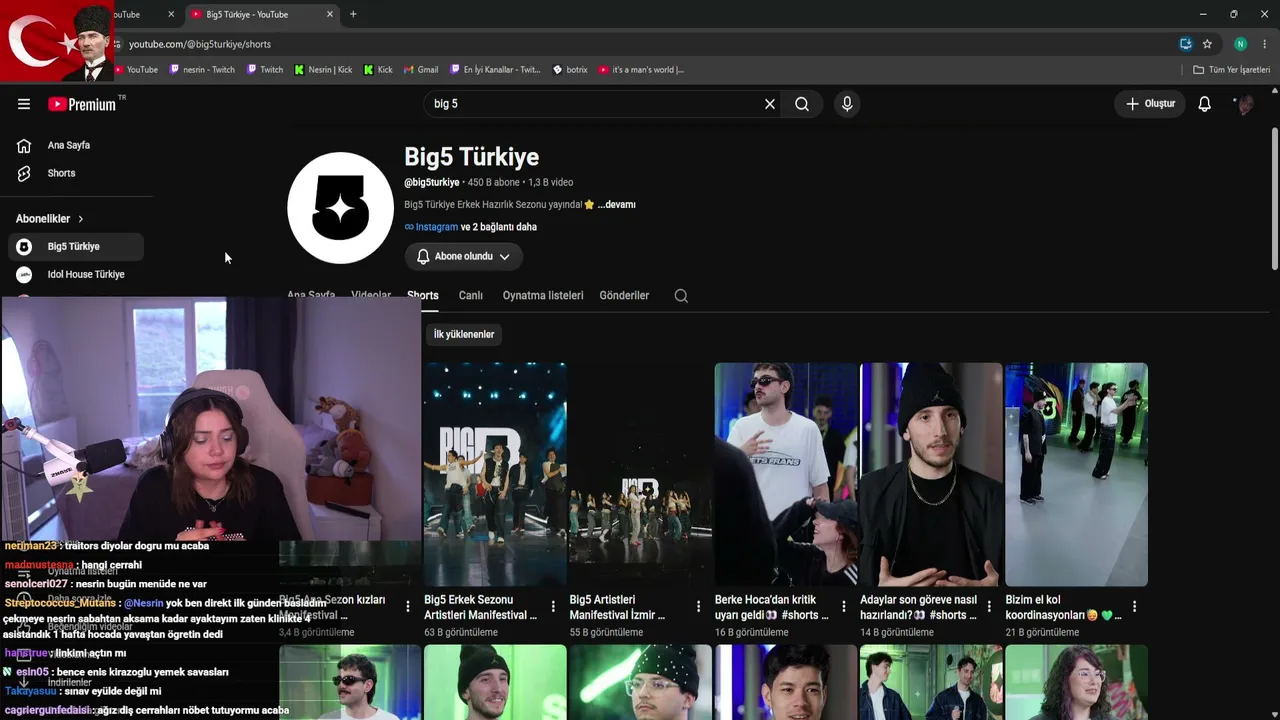Bookmark this page with the star

pos(1207,44)
